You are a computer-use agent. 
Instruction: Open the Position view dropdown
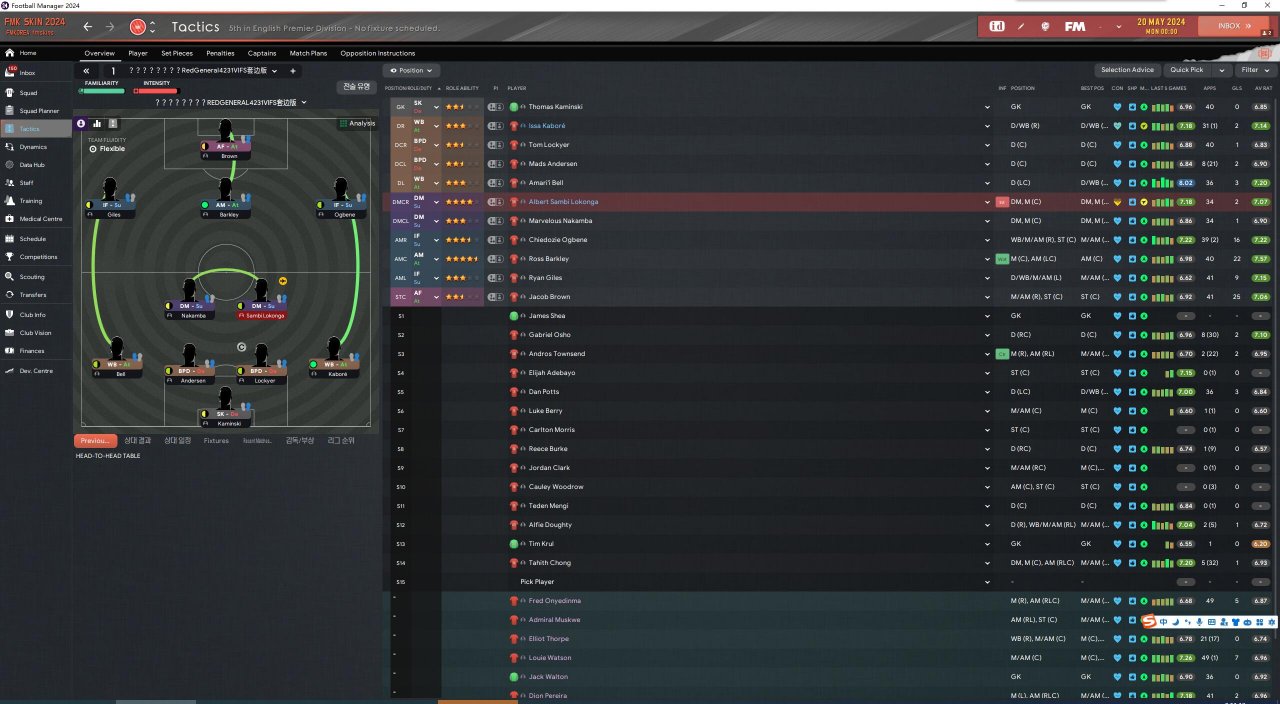[411, 71]
